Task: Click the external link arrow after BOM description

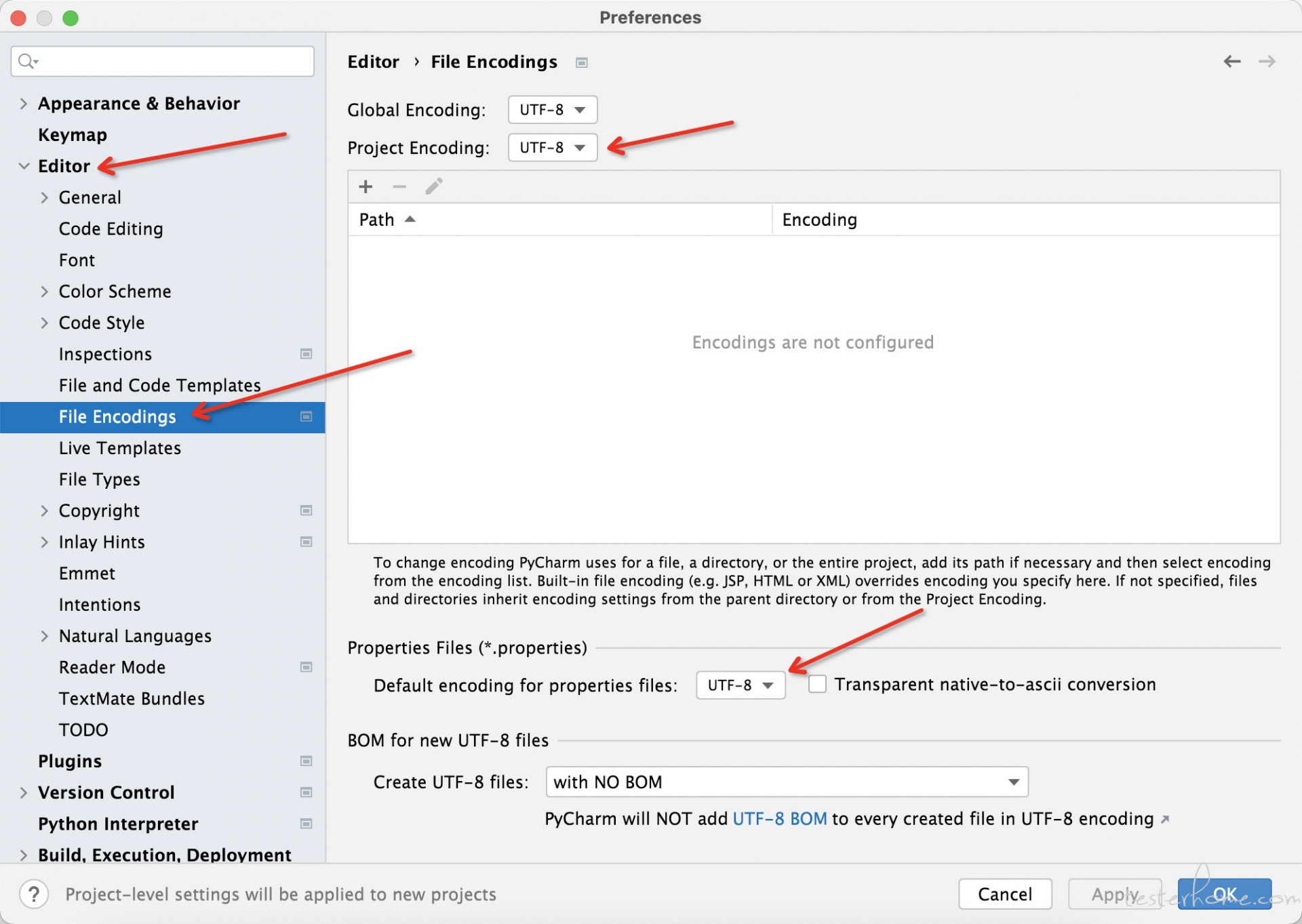Action: [1165, 820]
